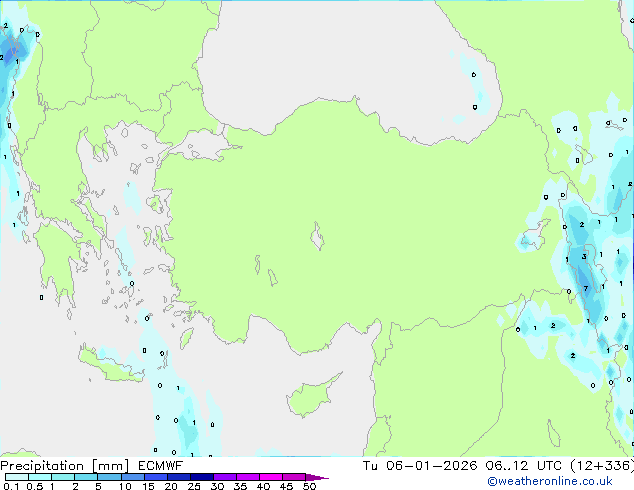The image size is (634, 490).
Task: Click the 0.1–0.5 mm palest legend swatch
Action: tap(17, 477)
